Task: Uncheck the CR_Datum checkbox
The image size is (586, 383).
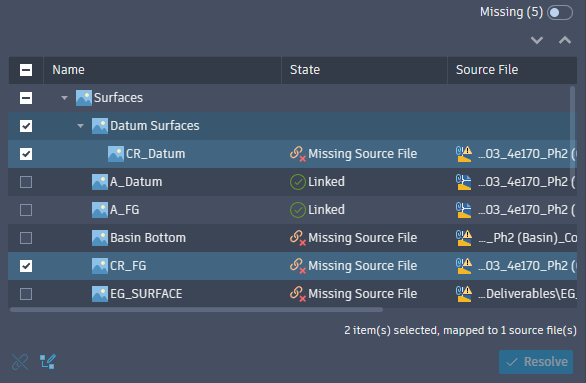Action: pyautogui.click(x=26, y=154)
